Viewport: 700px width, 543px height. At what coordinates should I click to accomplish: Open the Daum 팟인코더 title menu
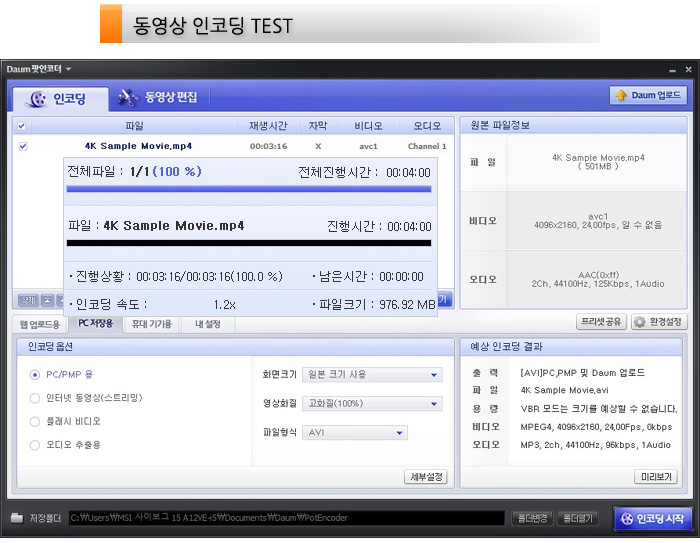click(x=39, y=69)
